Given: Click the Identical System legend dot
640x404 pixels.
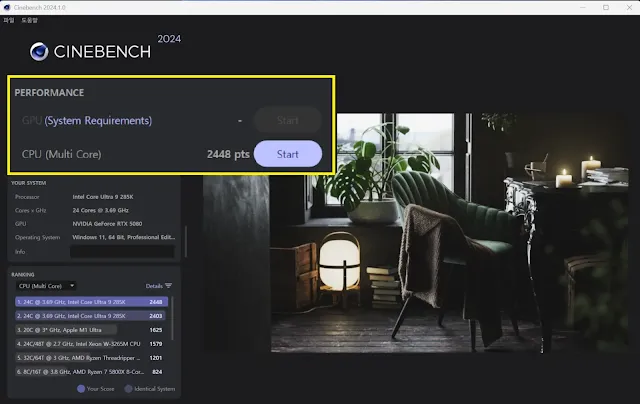Looking at the screenshot, I should point(128,389).
